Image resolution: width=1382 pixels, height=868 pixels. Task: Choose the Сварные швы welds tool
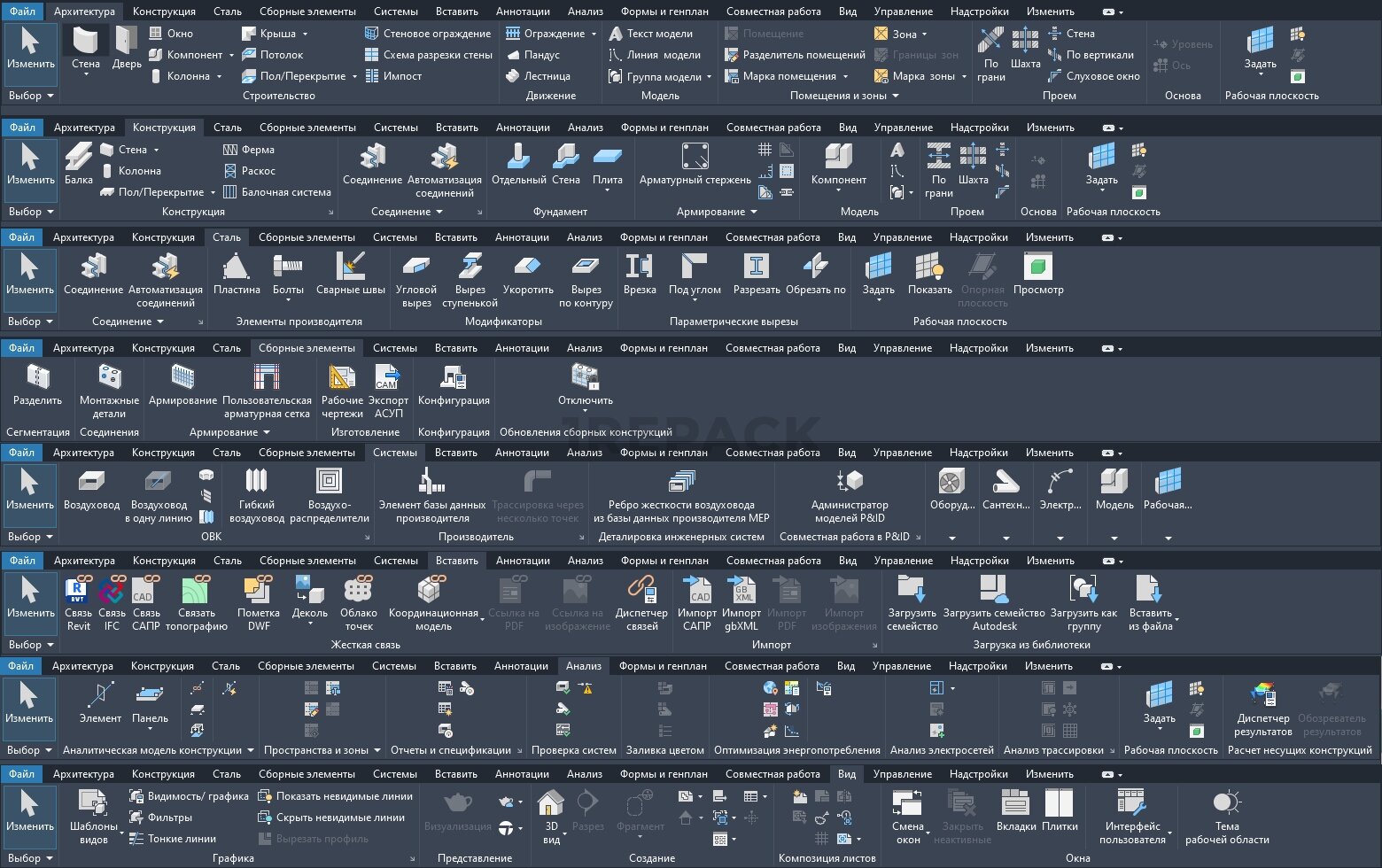[351, 274]
